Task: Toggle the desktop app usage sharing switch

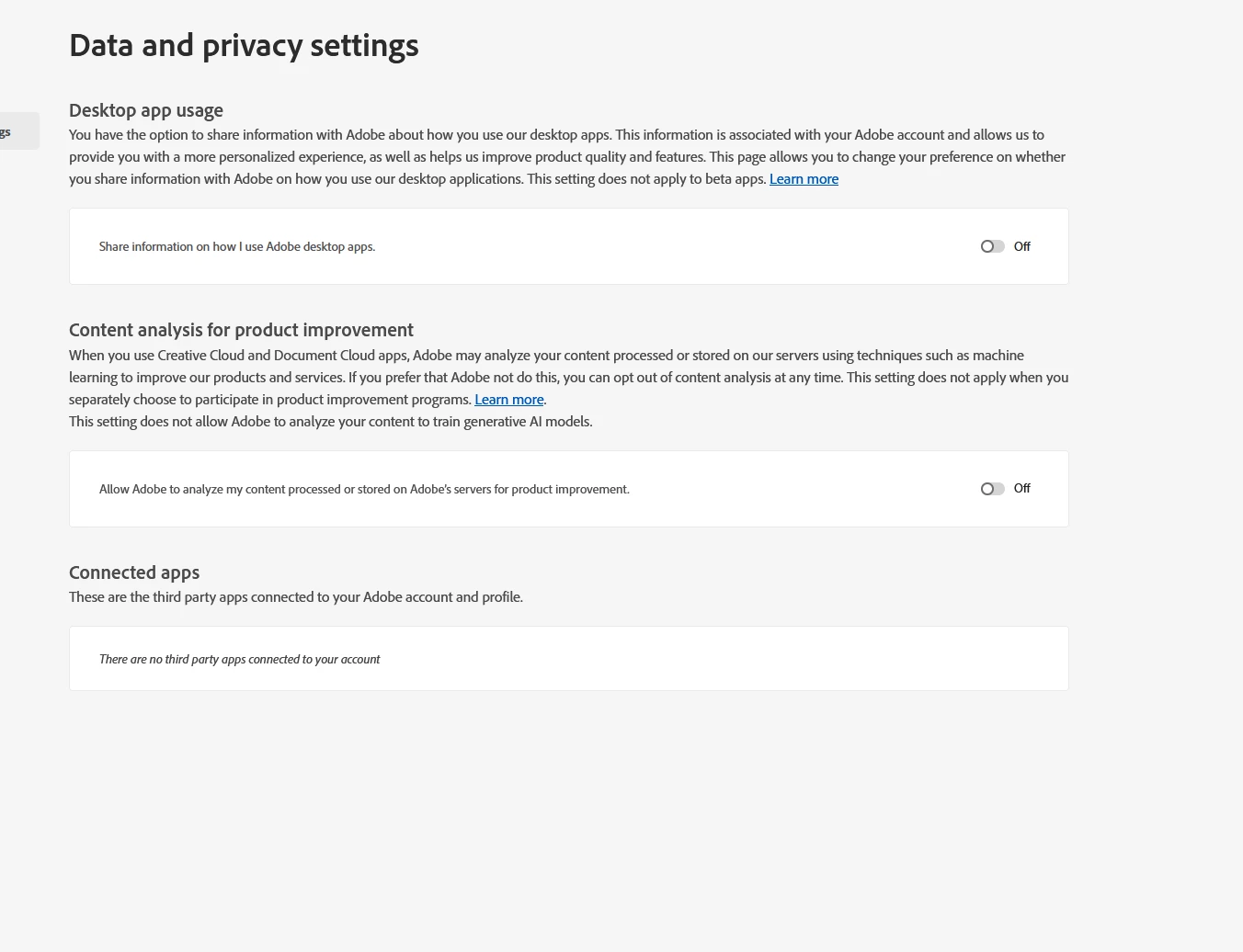Action: click(992, 246)
